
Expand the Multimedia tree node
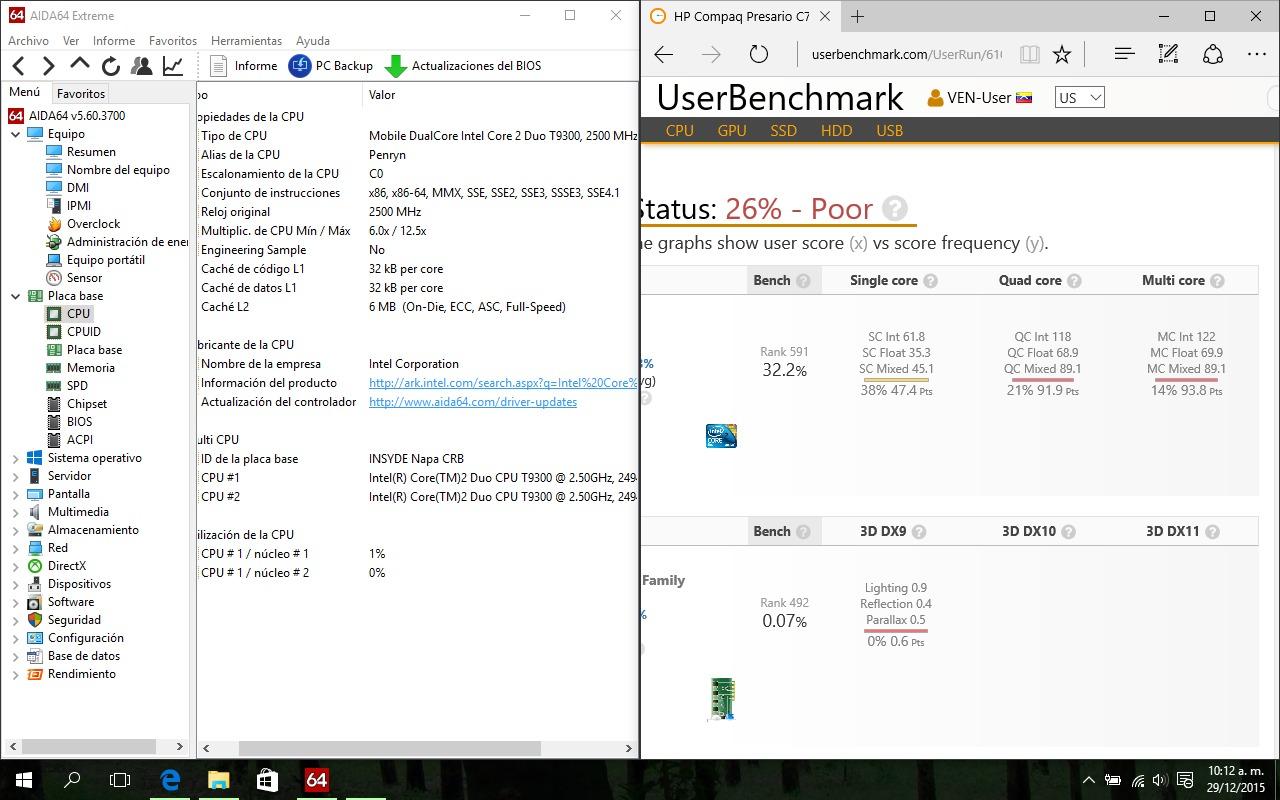16,512
